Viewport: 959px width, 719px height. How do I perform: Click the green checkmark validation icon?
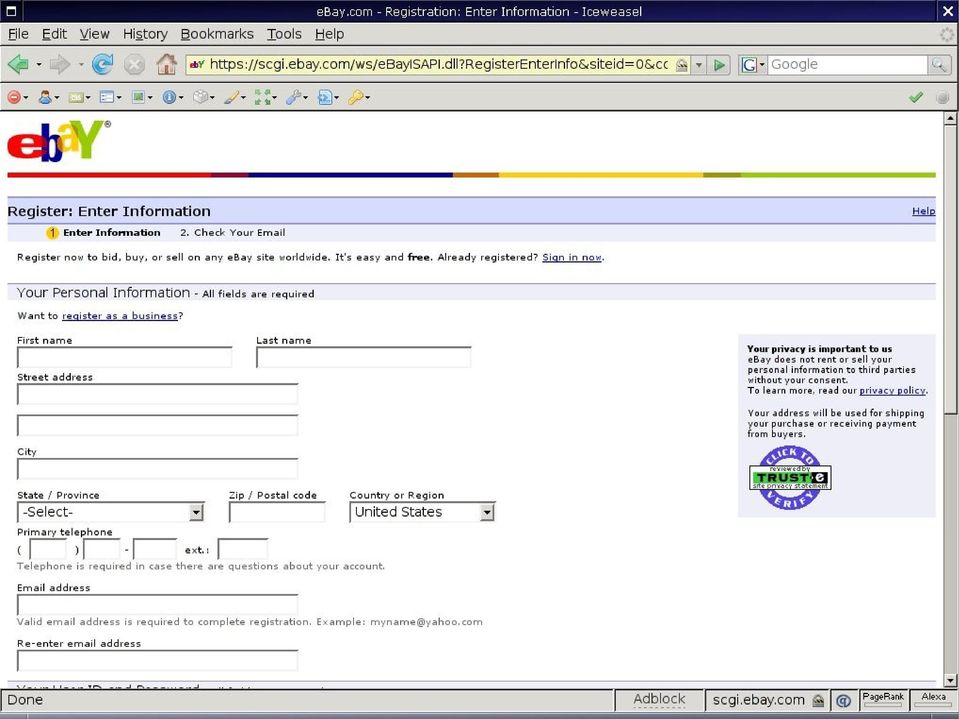point(916,97)
